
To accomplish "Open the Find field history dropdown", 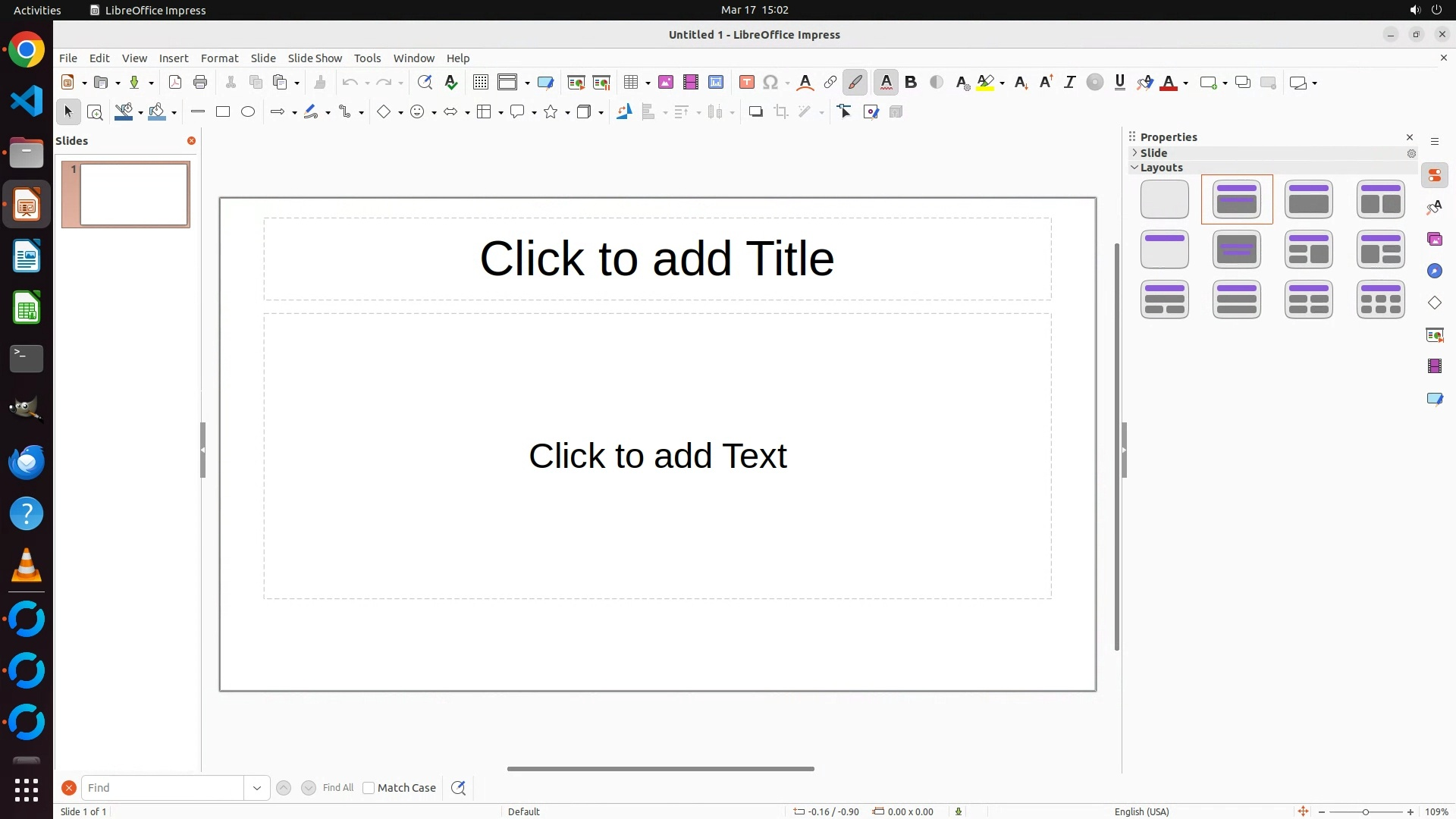I will [x=257, y=788].
